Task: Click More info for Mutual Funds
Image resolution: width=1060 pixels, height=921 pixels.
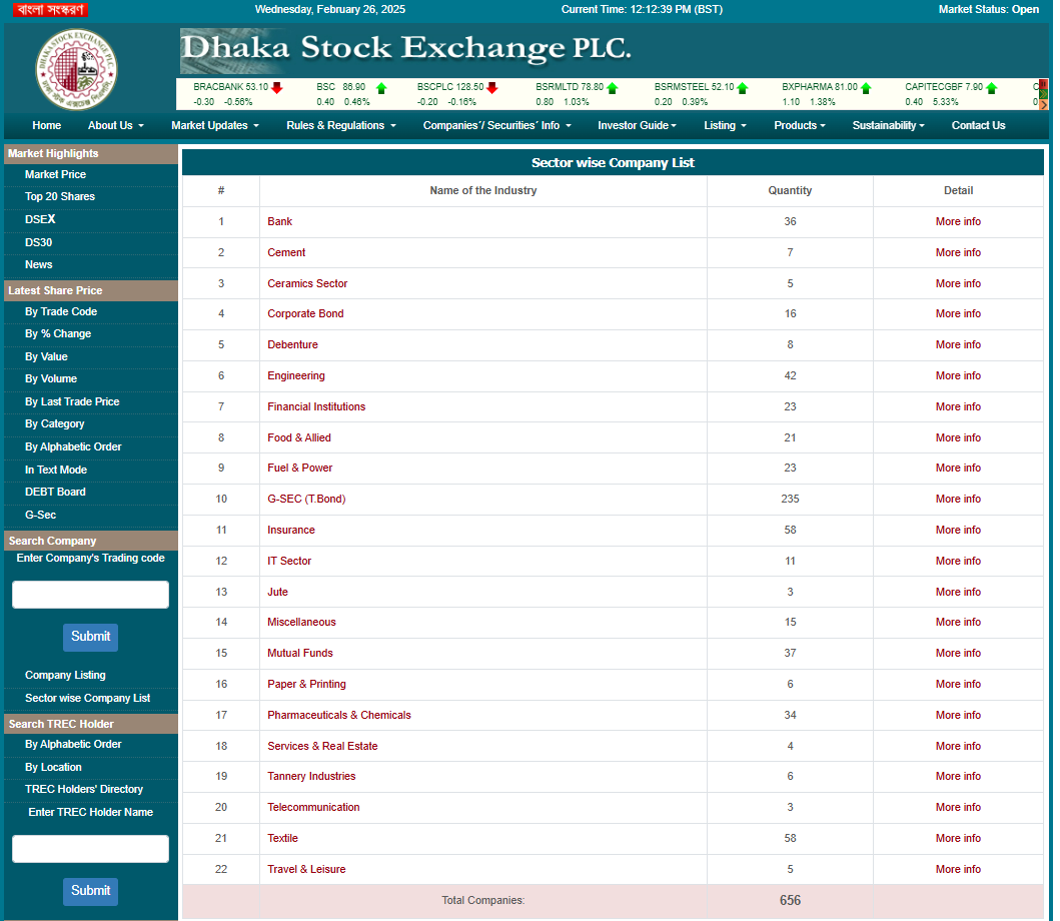Action: 958,653
